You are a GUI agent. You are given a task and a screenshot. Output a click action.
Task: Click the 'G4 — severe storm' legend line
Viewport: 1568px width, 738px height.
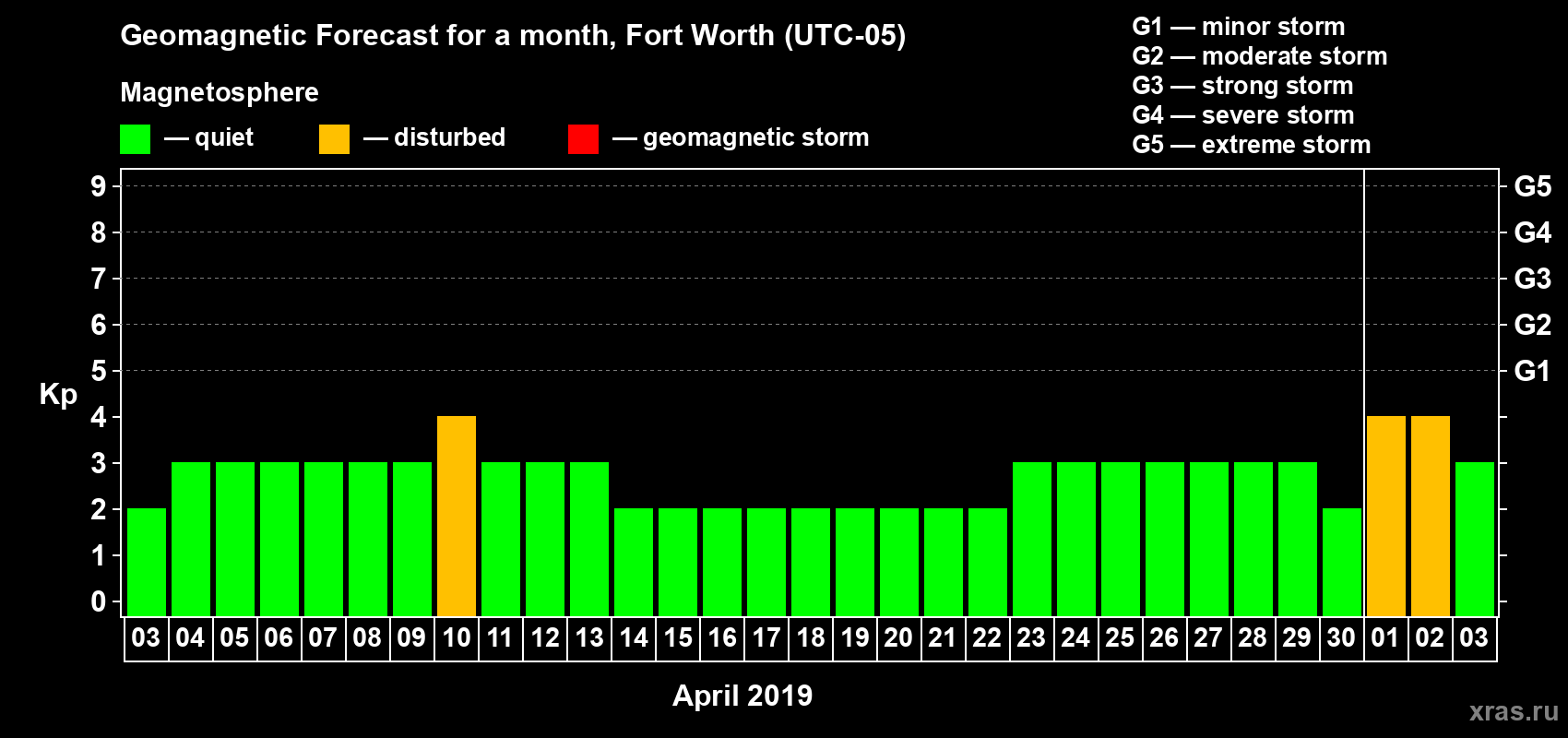[x=1243, y=115]
